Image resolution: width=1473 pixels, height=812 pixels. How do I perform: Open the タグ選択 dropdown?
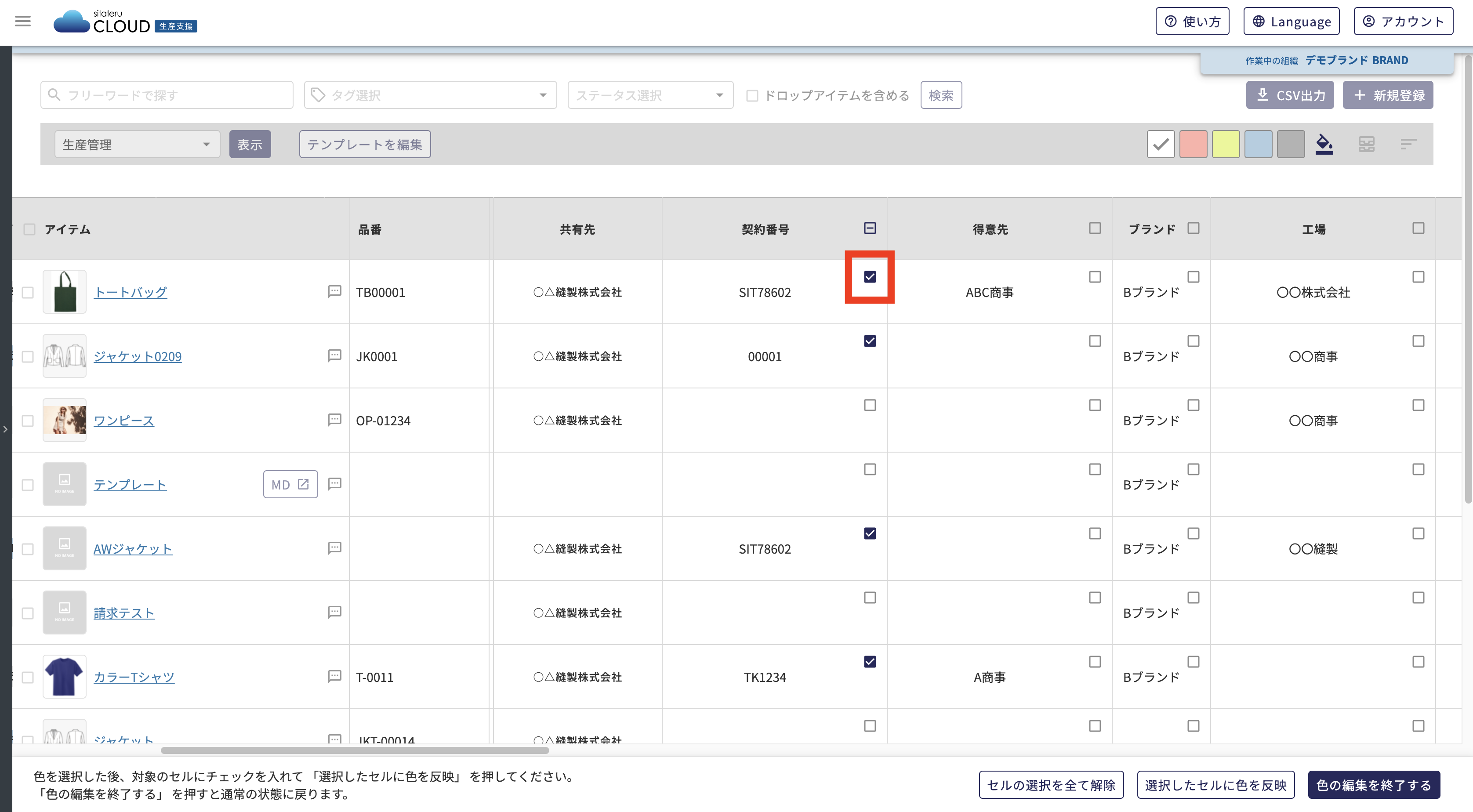click(430, 95)
